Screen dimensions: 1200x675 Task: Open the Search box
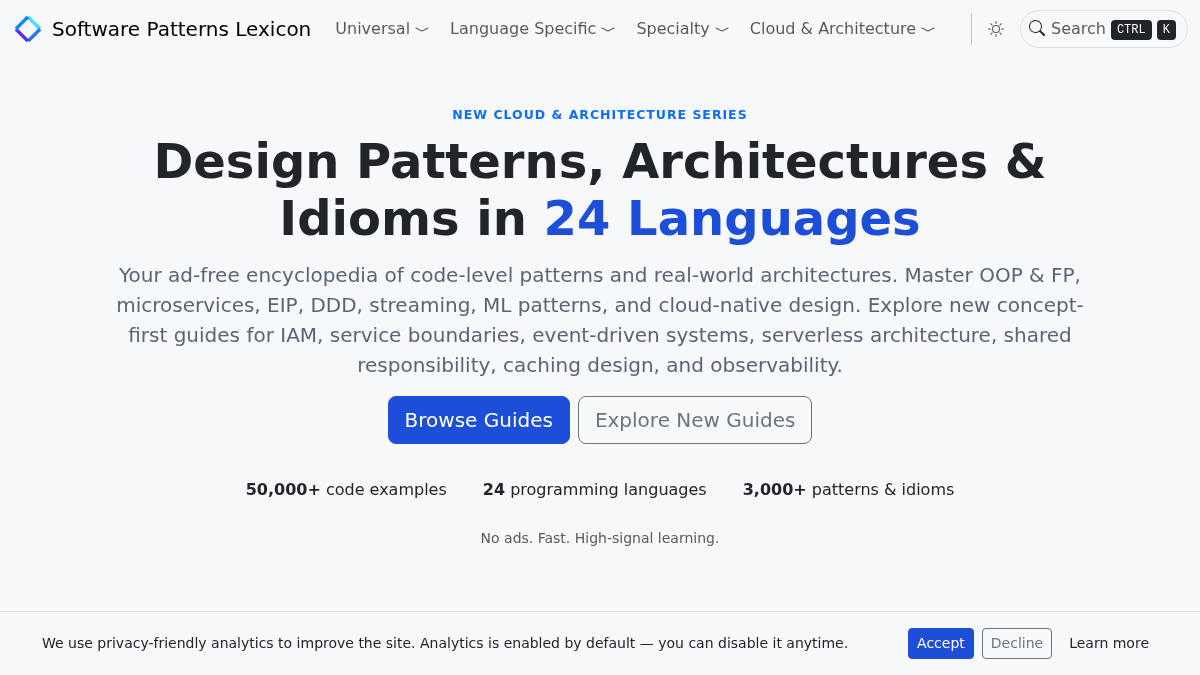coord(1104,29)
